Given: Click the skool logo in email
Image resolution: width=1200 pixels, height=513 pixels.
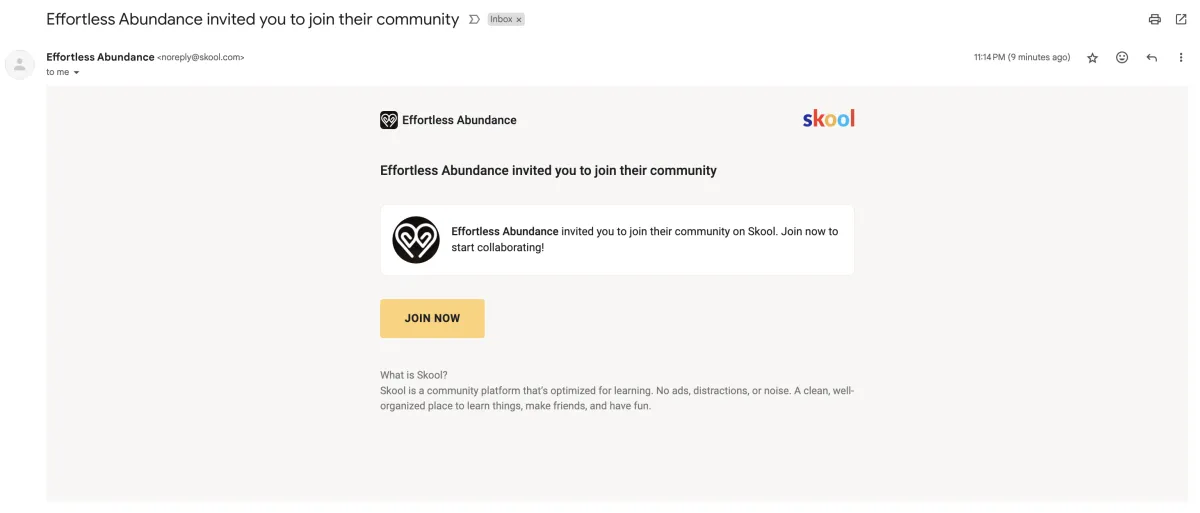Looking at the screenshot, I should pyautogui.click(x=828, y=119).
